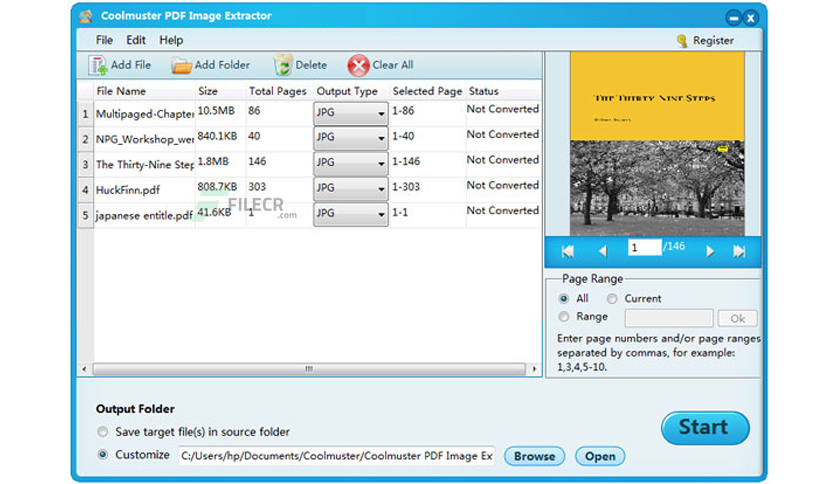Click the Browse button
836x484 pixels.
click(x=534, y=456)
